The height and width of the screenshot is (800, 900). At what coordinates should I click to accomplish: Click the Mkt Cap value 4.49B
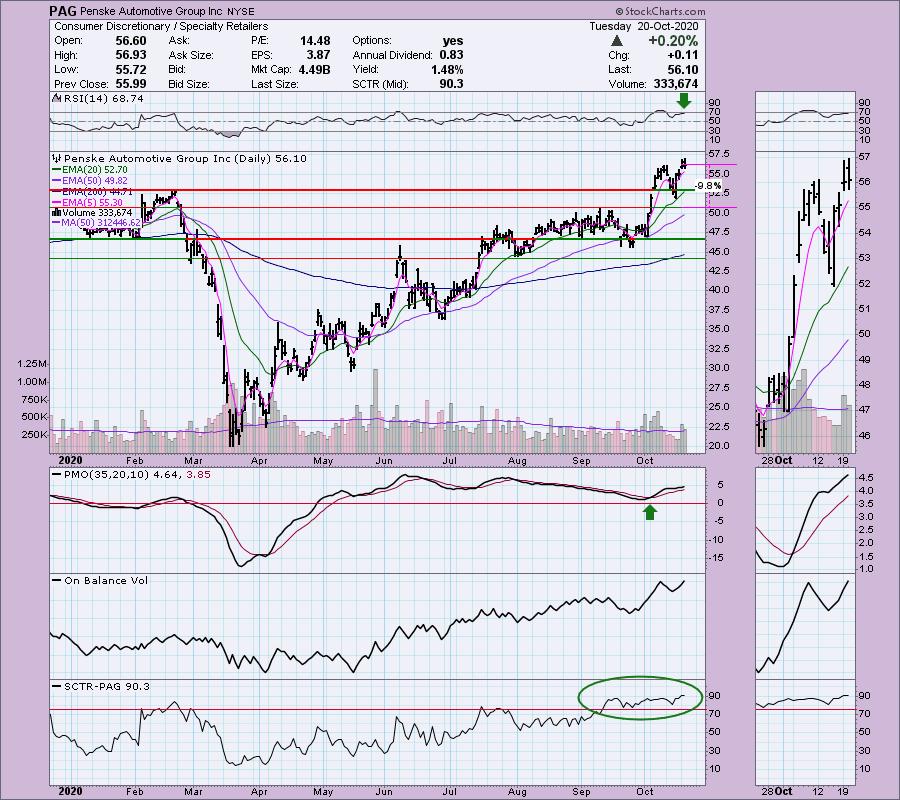click(x=314, y=69)
